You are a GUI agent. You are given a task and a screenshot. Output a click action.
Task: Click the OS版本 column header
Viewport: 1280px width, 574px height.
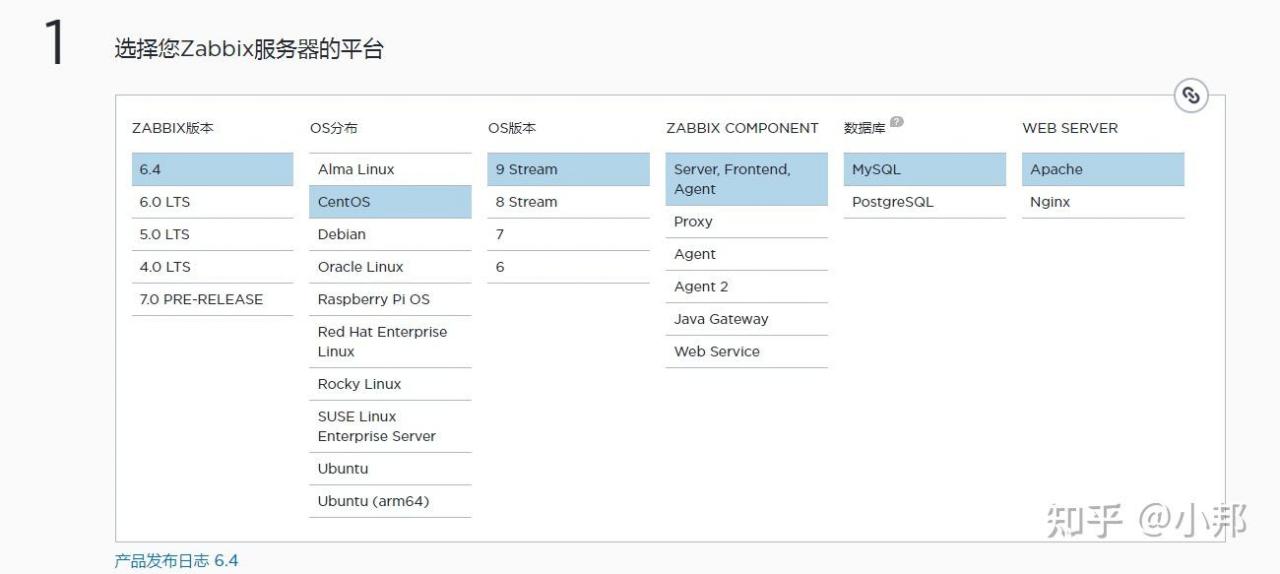pyautogui.click(x=512, y=128)
